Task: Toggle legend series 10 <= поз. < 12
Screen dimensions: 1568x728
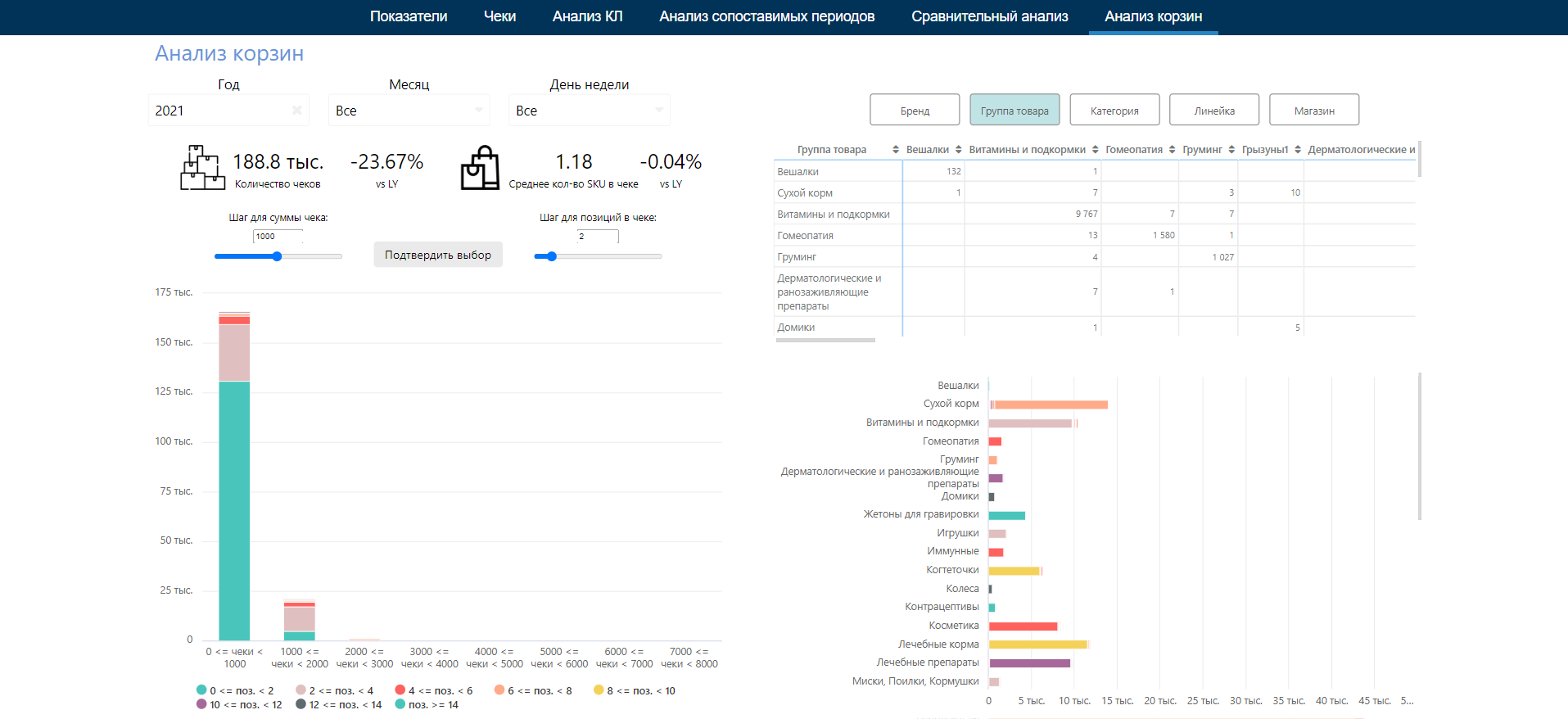Action: coord(239,704)
